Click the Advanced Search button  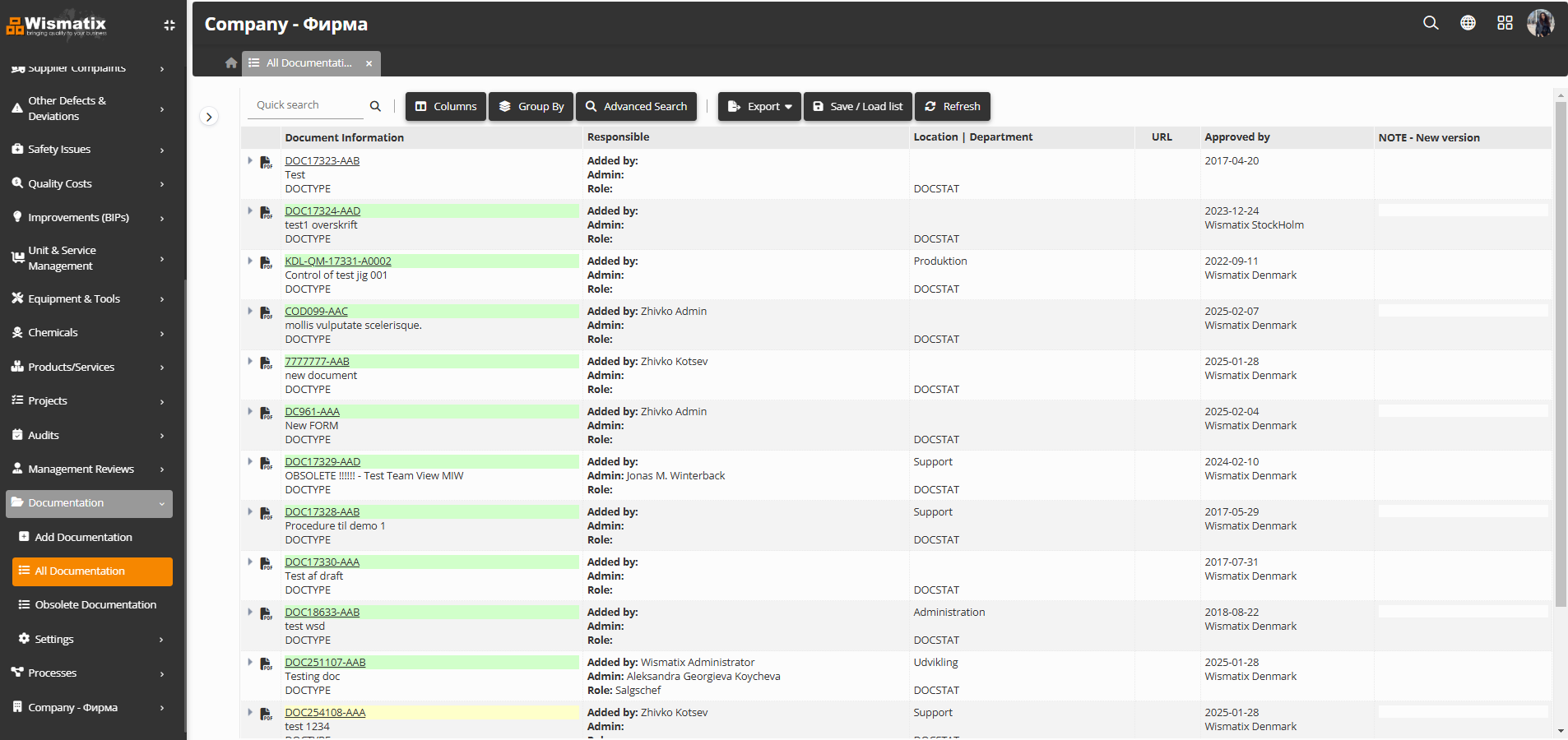pyautogui.click(x=636, y=106)
